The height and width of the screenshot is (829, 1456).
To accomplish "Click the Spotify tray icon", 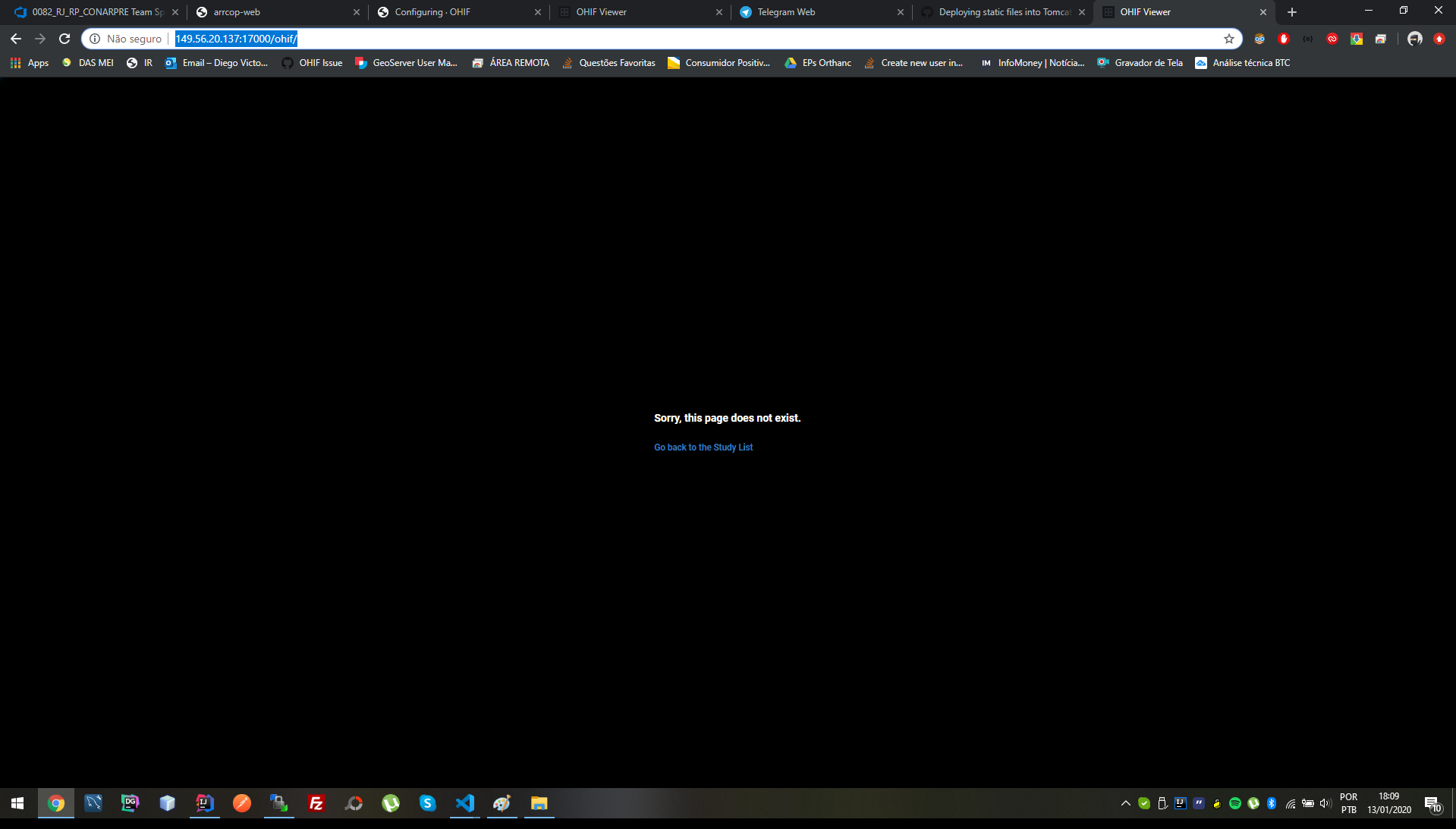I will (x=1235, y=803).
